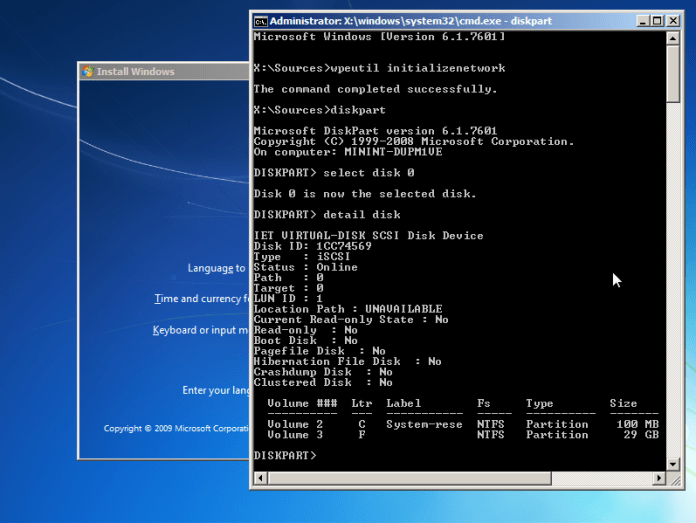This screenshot has width=696, height=523.
Task: Maximize the cmd.exe diskpart window
Action: coord(658,20)
